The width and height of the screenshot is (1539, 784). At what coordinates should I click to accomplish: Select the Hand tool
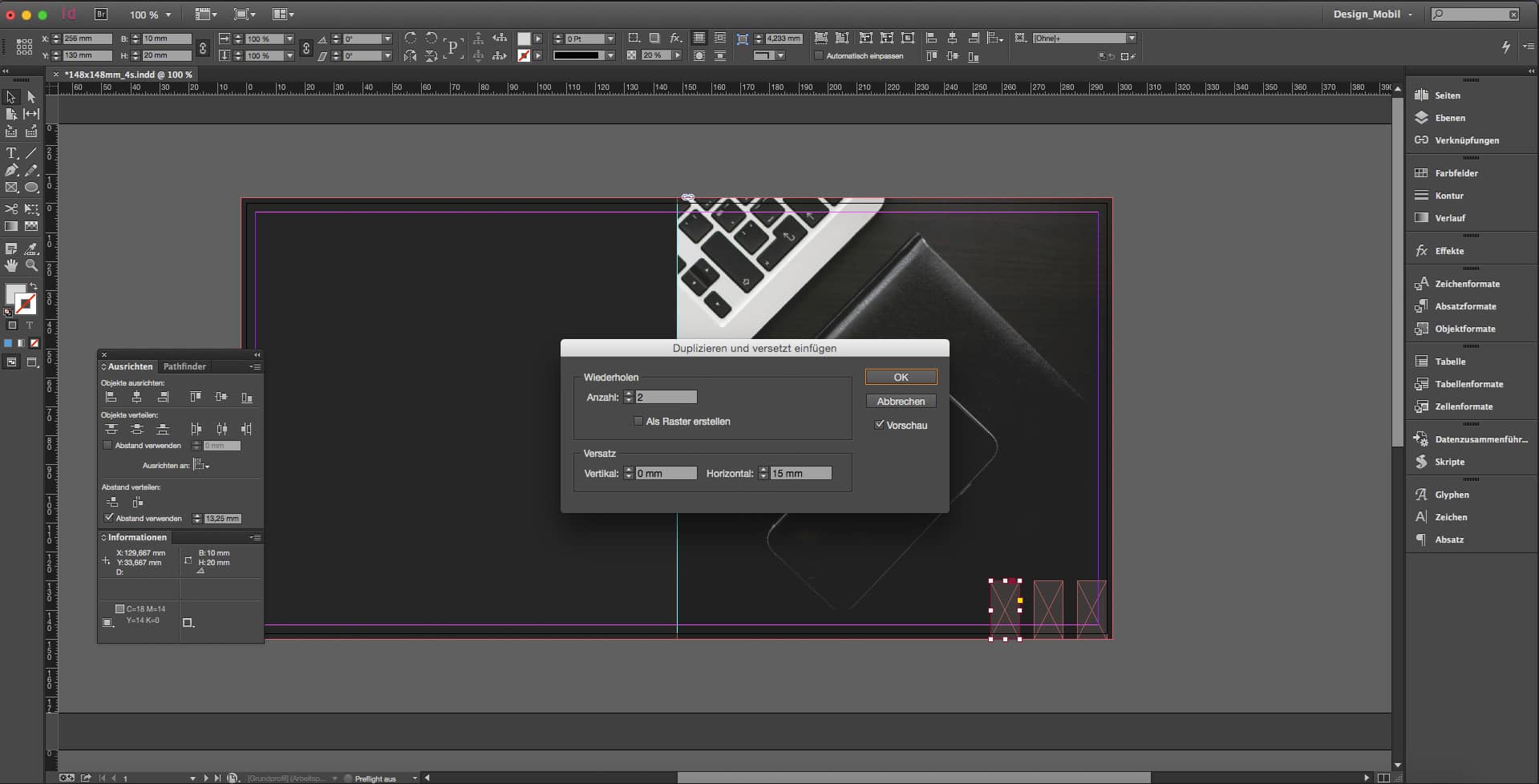[x=11, y=265]
